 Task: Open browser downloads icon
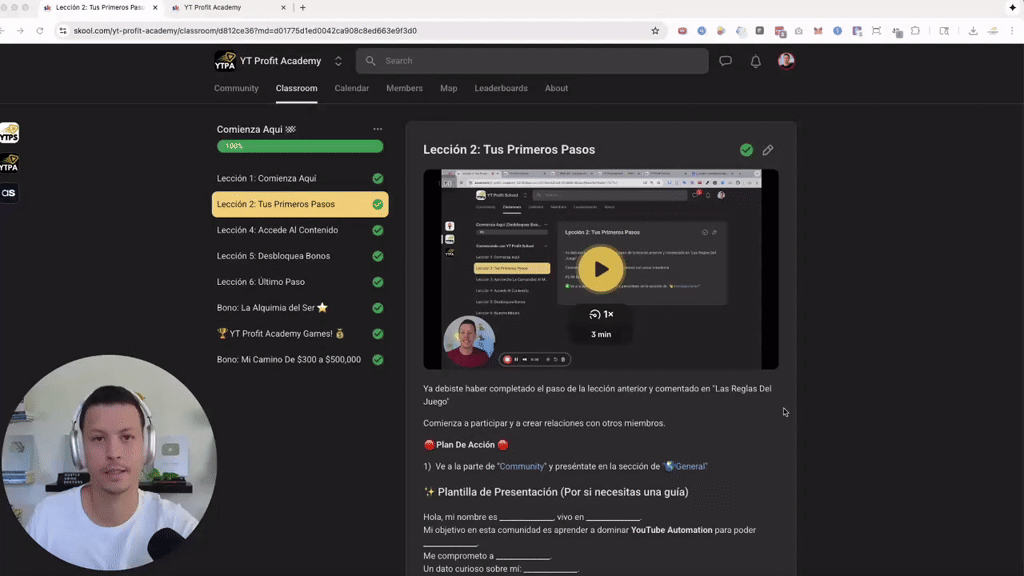(x=973, y=31)
